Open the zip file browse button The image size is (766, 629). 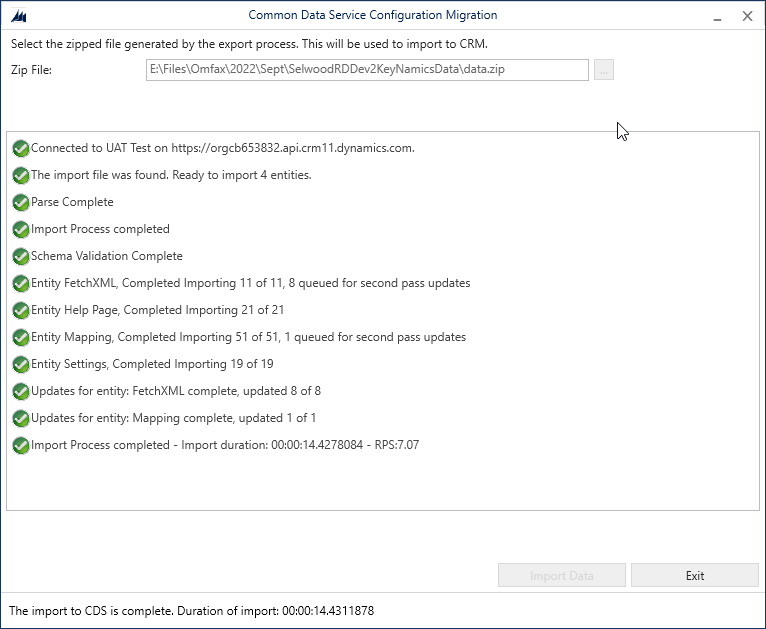tap(604, 70)
